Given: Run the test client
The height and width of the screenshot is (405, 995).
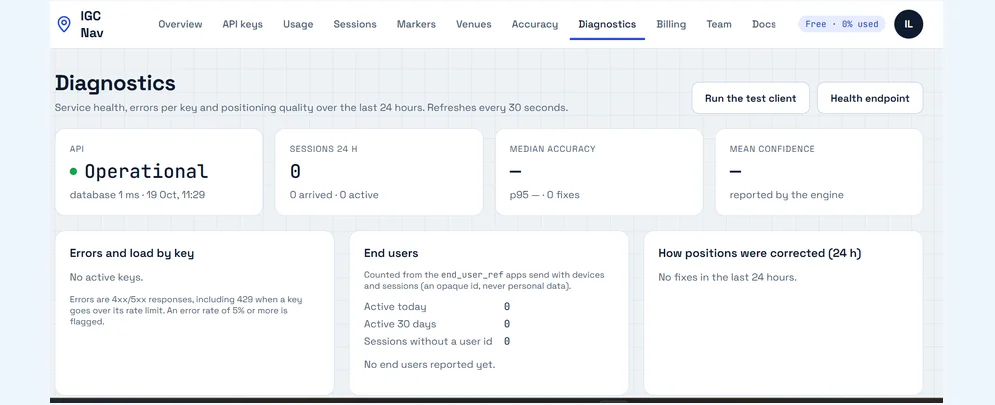Looking at the screenshot, I should pyautogui.click(x=750, y=98).
